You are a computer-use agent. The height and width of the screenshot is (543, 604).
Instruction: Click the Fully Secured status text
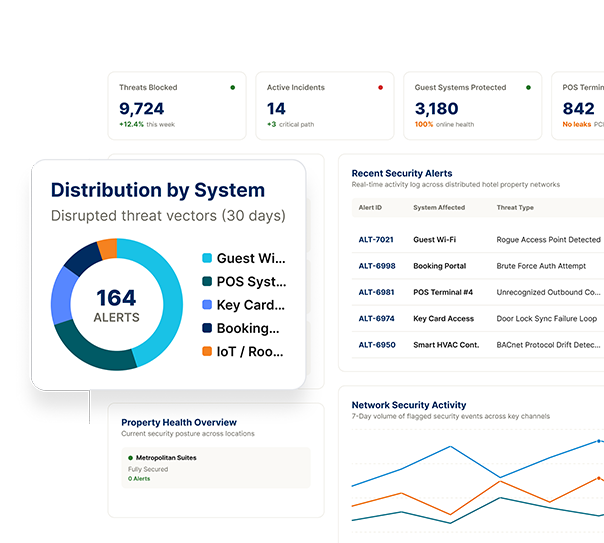[148, 469]
